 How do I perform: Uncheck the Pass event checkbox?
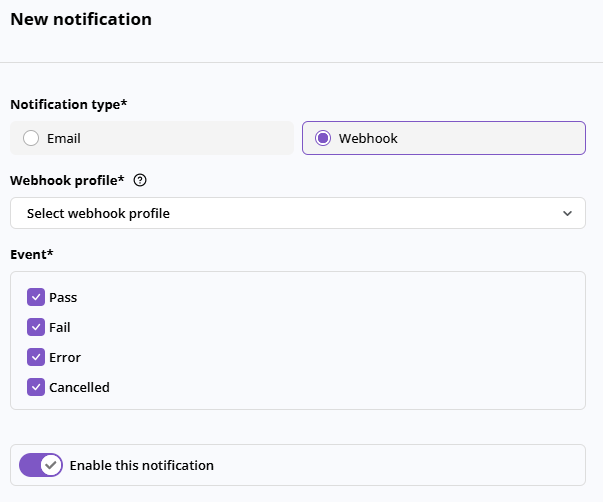36,297
